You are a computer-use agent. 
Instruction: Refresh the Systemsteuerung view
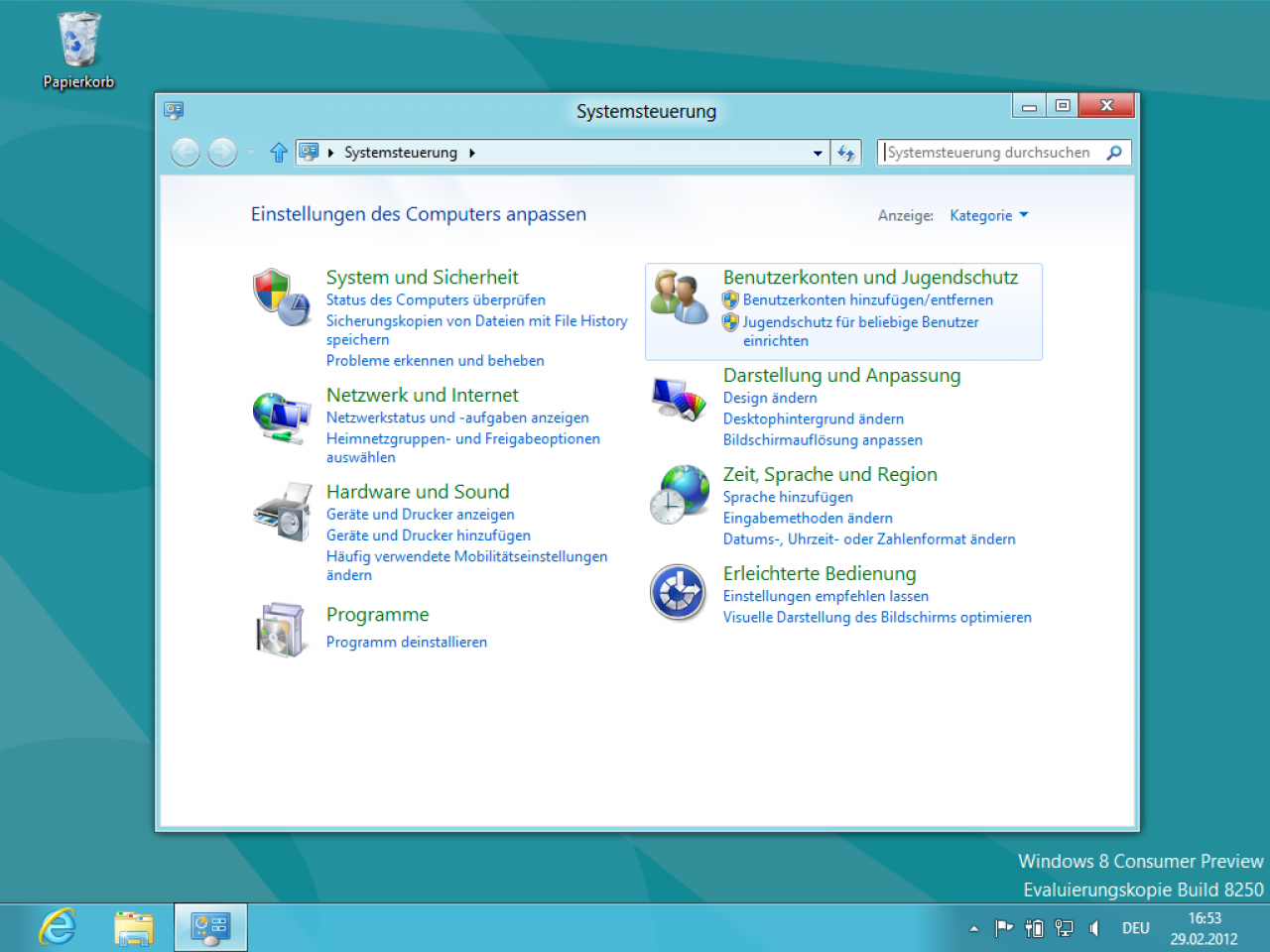tap(846, 153)
